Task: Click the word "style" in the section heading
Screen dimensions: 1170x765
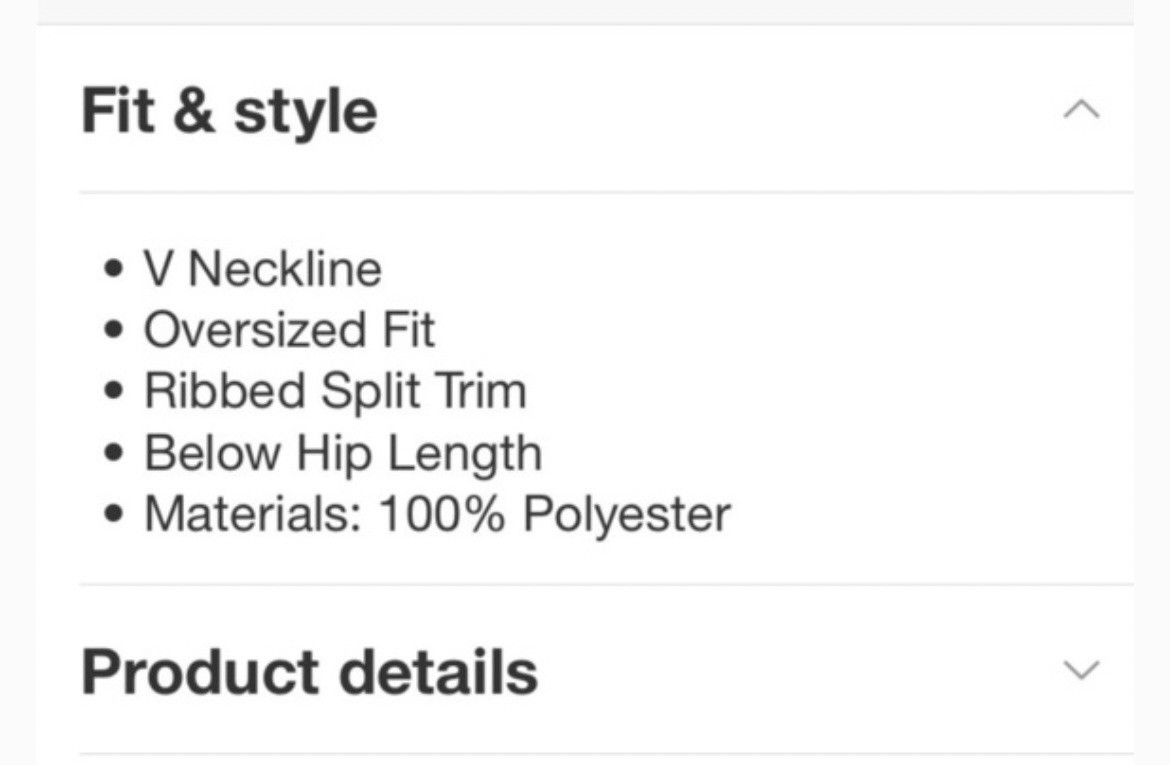Action: point(305,112)
